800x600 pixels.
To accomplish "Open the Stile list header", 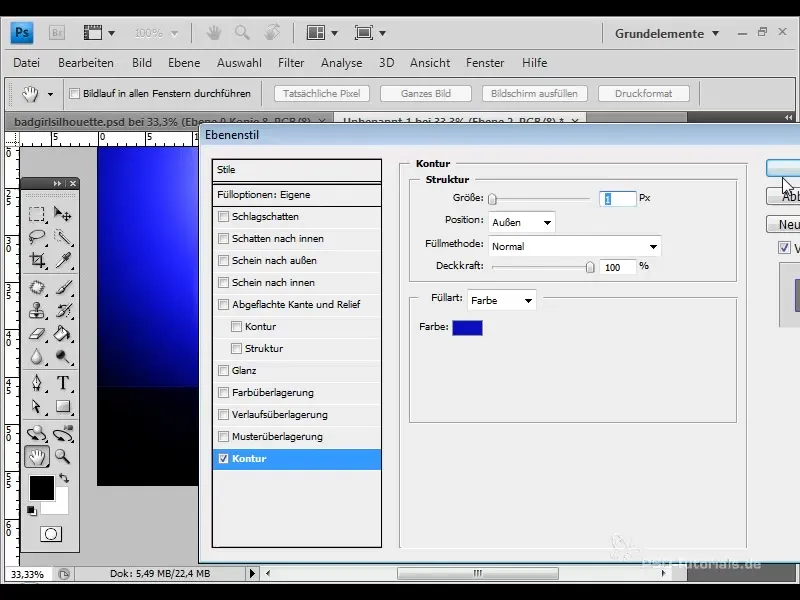I will pos(296,170).
